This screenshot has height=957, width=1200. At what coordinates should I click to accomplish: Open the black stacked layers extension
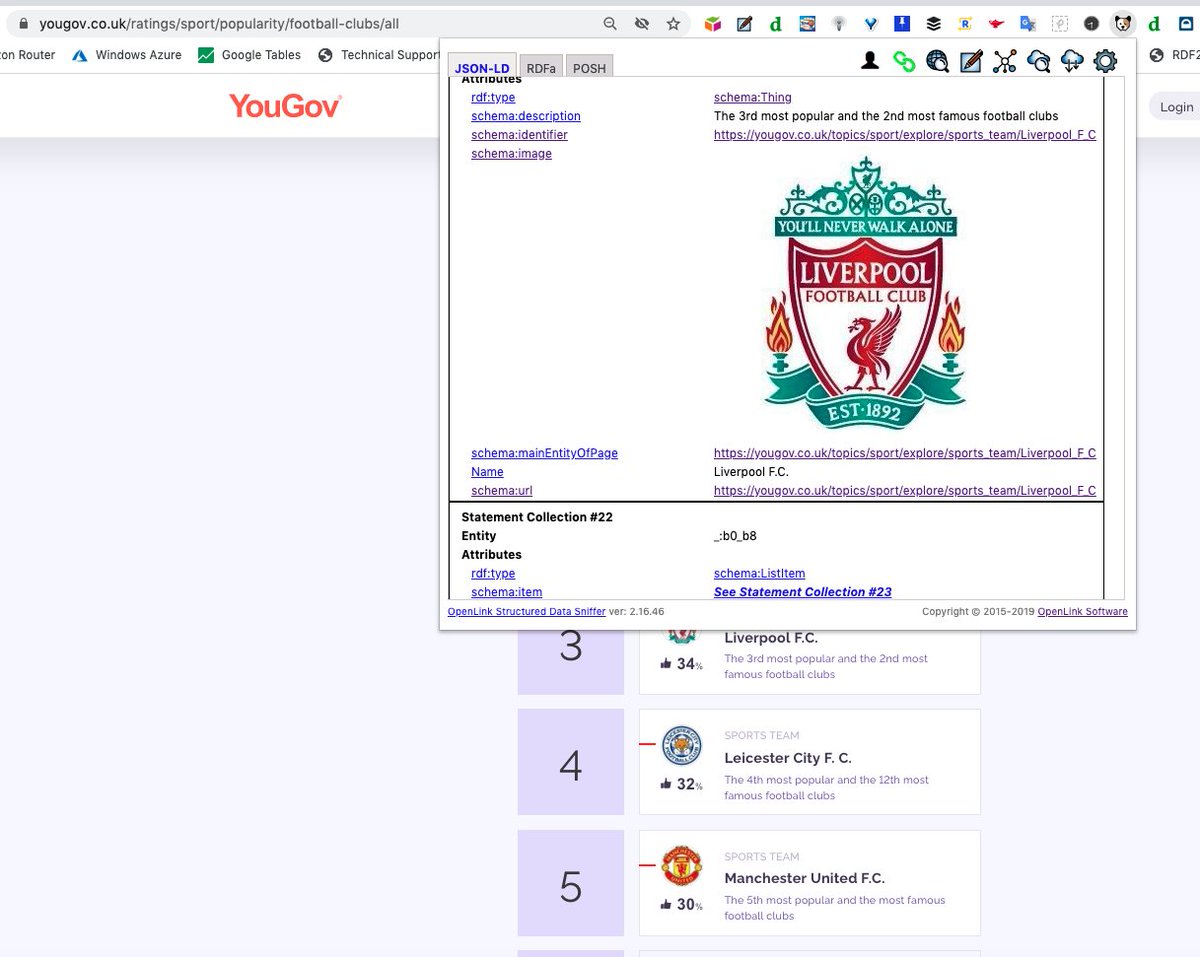(x=933, y=23)
